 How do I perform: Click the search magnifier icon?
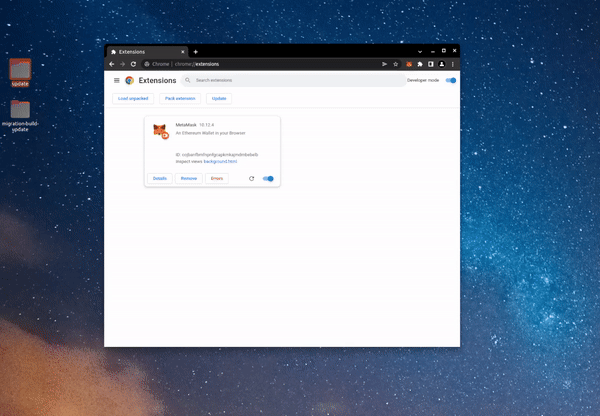pos(188,80)
